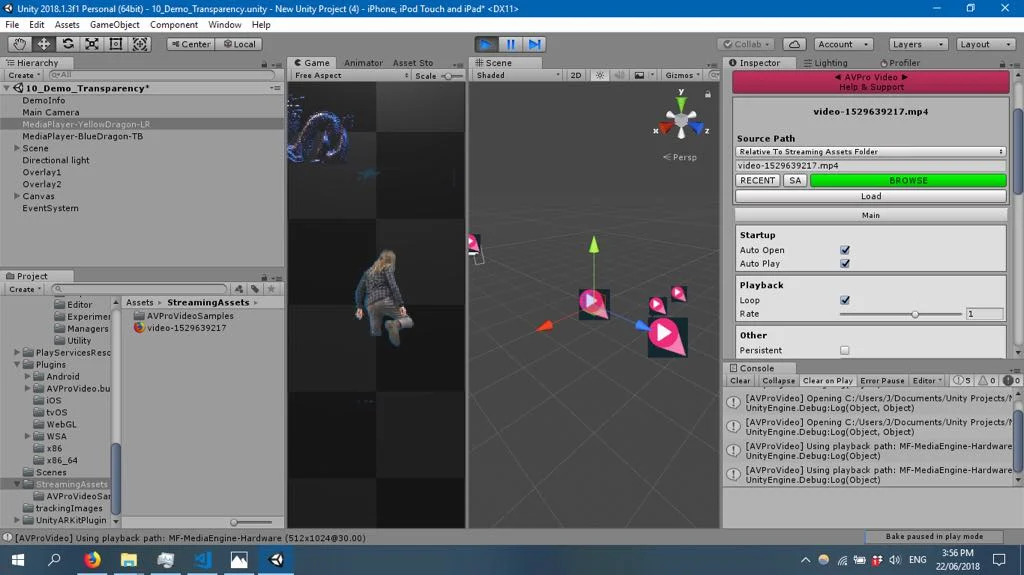The width and height of the screenshot is (1024, 575).
Task: Click the Project search field
Action: tap(140, 289)
